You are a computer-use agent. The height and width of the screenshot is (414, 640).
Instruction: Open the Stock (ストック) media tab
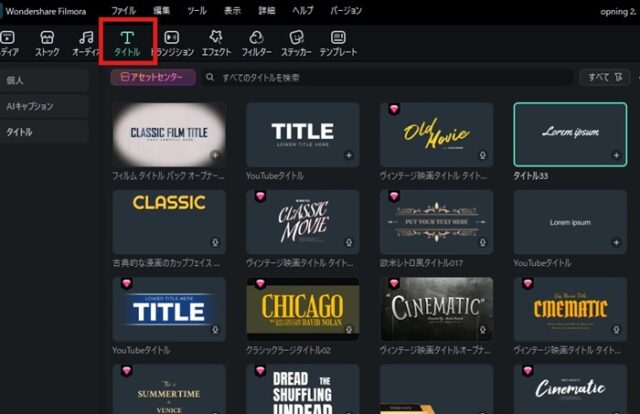tap(47, 42)
